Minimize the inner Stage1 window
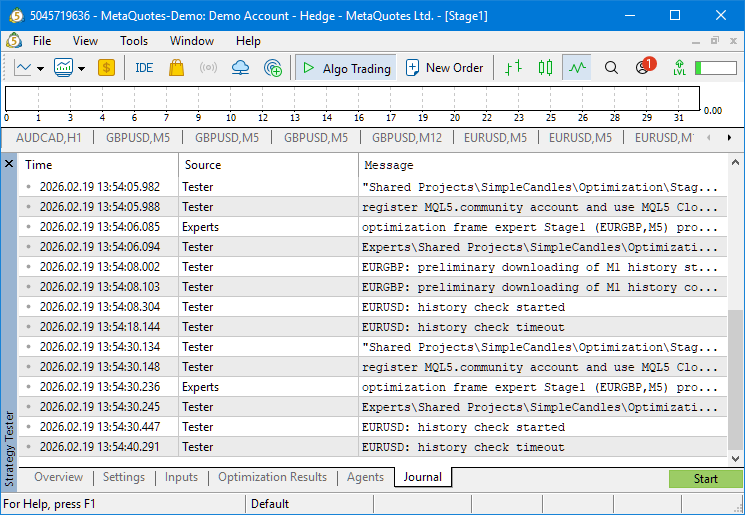This screenshot has height=515, width=745. [x=696, y=42]
